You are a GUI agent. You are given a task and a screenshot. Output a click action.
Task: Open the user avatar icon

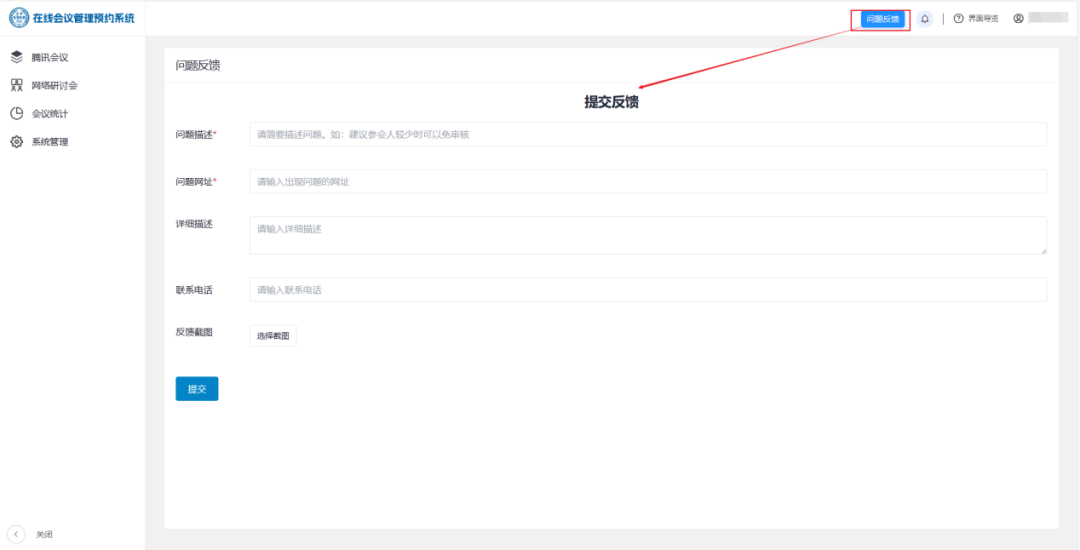click(1018, 19)
